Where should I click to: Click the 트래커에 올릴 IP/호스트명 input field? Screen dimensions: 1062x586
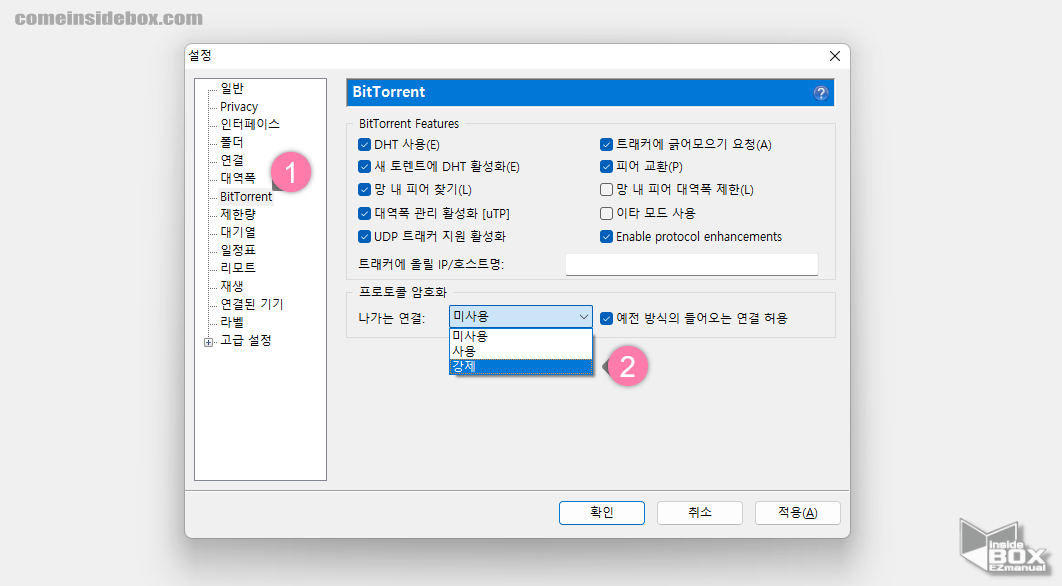click(x=692, y=264)
